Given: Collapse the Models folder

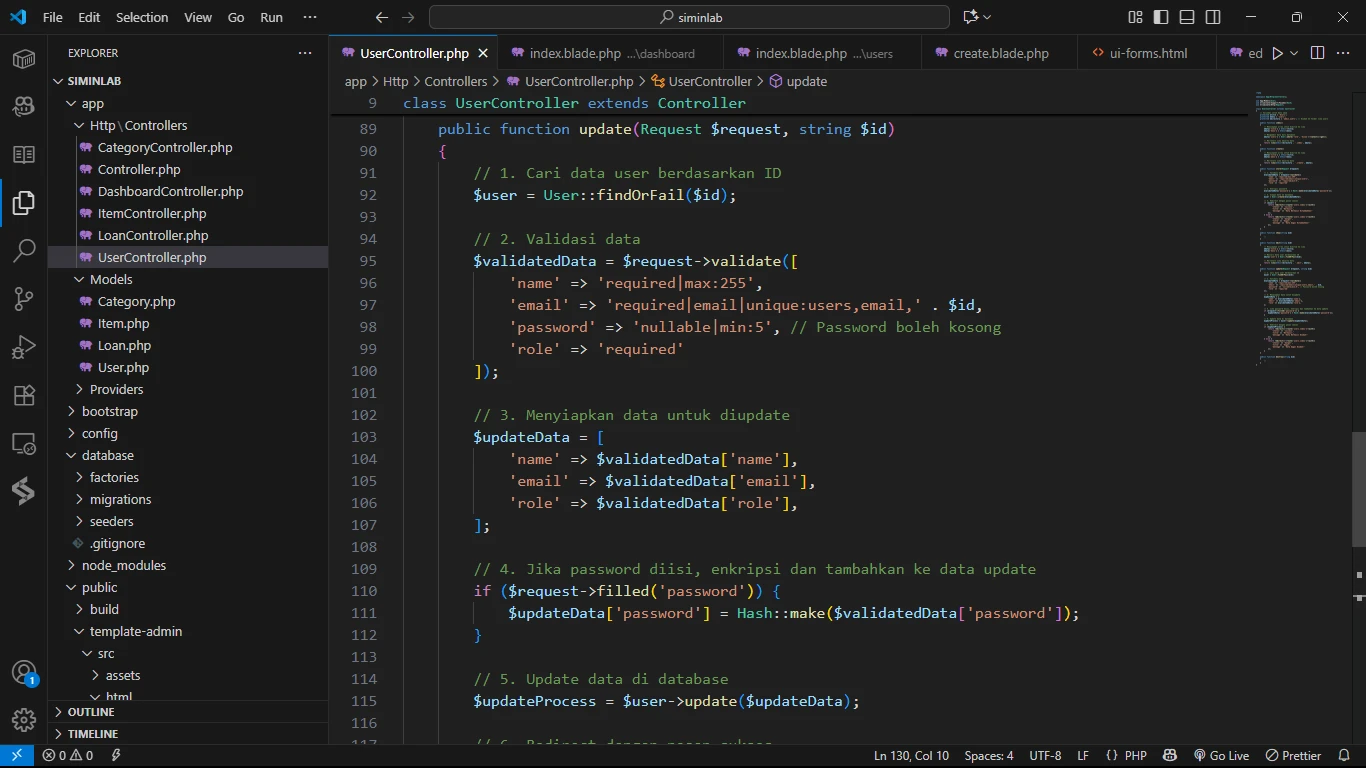Looking at the screenshot, I should tap(110, 279).
